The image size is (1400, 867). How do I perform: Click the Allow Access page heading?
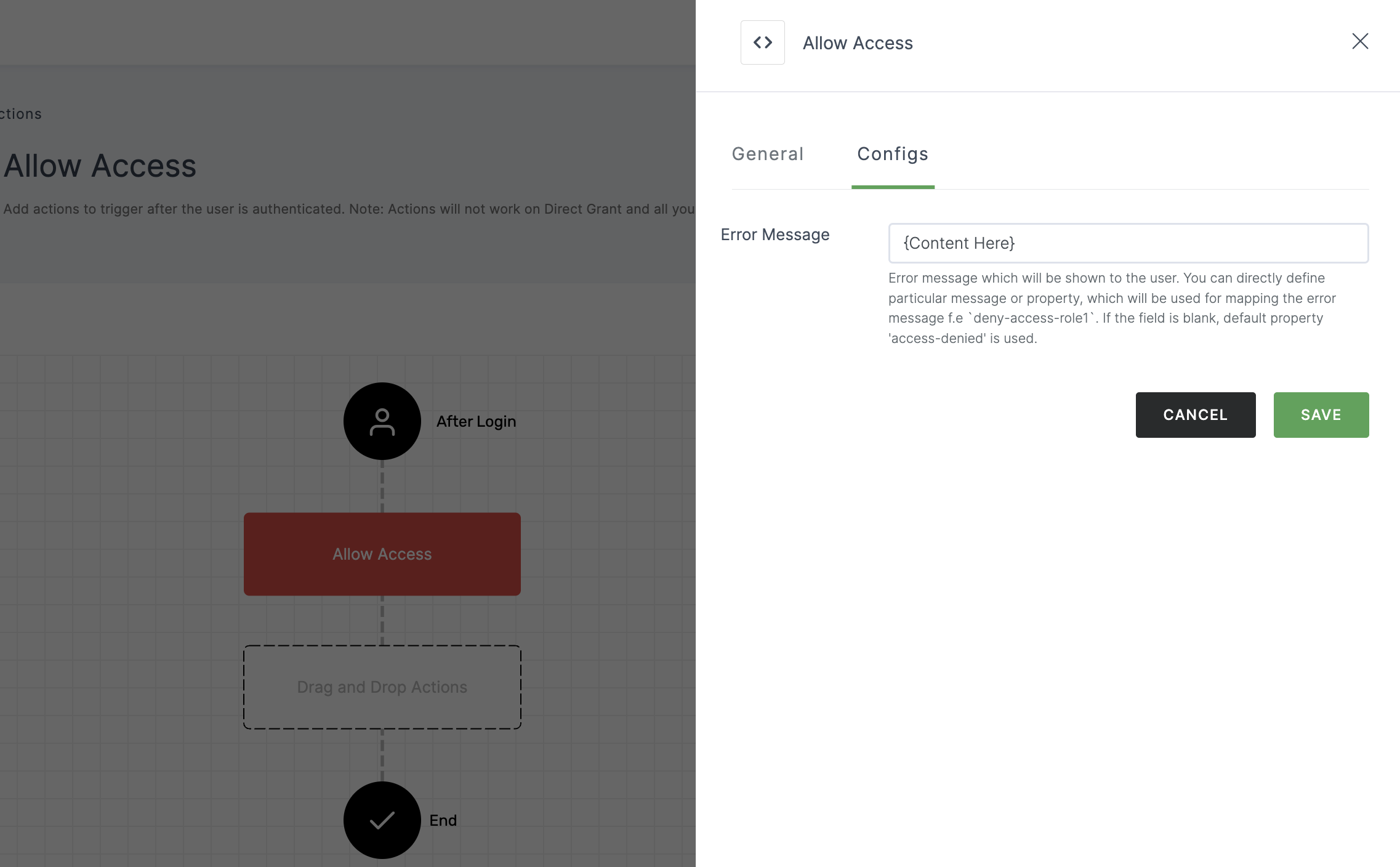[x=100, y=166]
